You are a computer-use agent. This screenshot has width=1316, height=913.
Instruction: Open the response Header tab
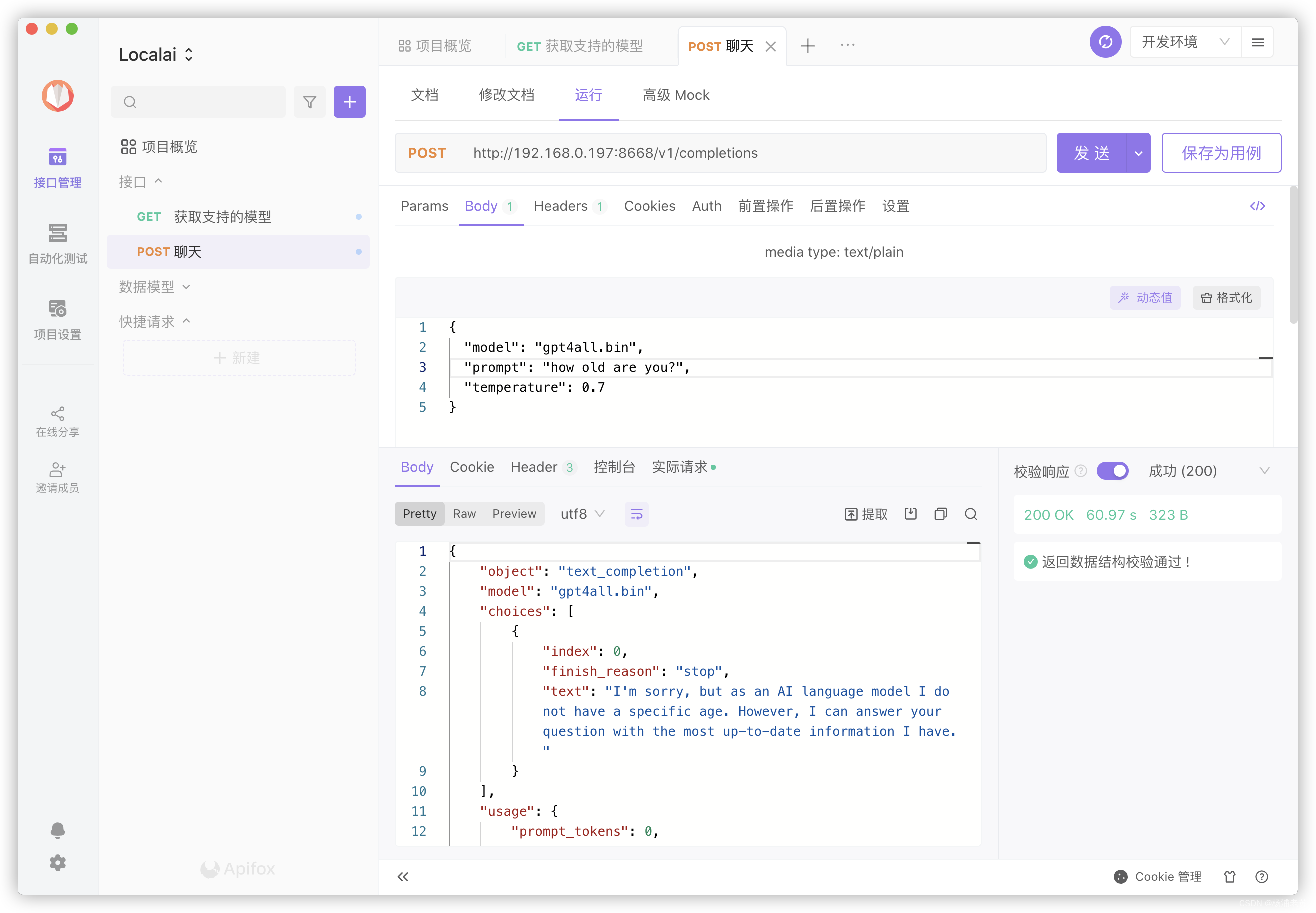543,468
